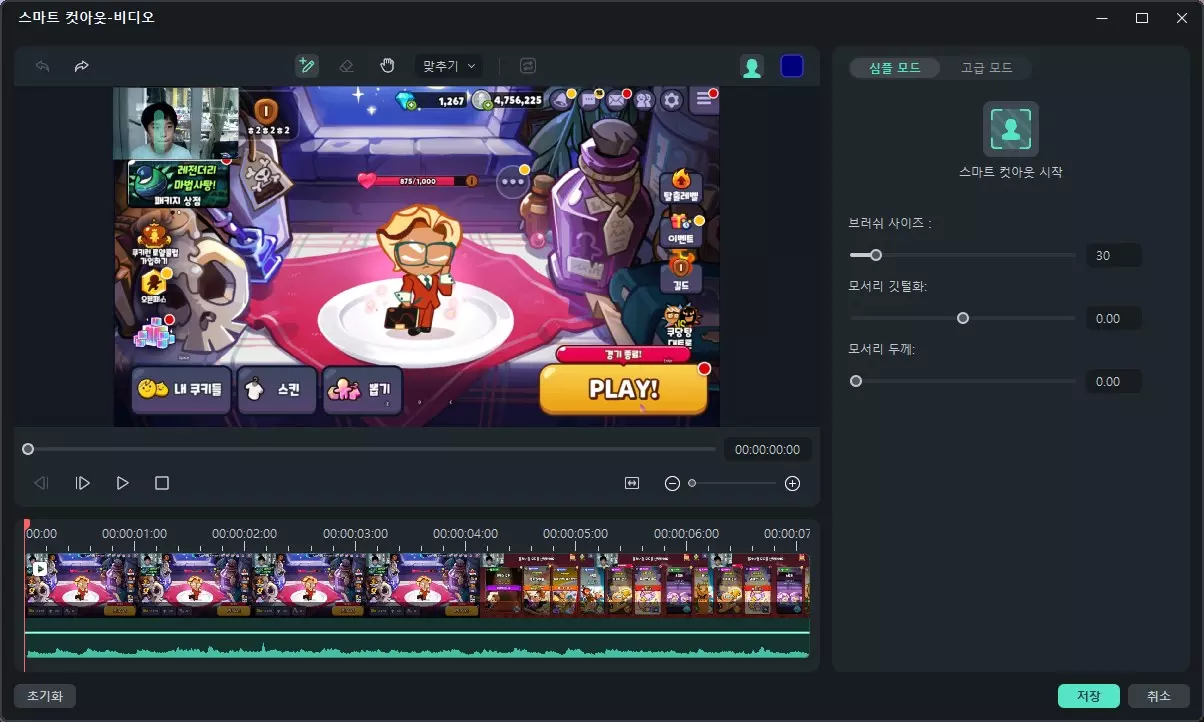The height and width of the screenshot is (722, 1204).
Task: Click the red playhead marker on timeline
Action: click(27, 524)
